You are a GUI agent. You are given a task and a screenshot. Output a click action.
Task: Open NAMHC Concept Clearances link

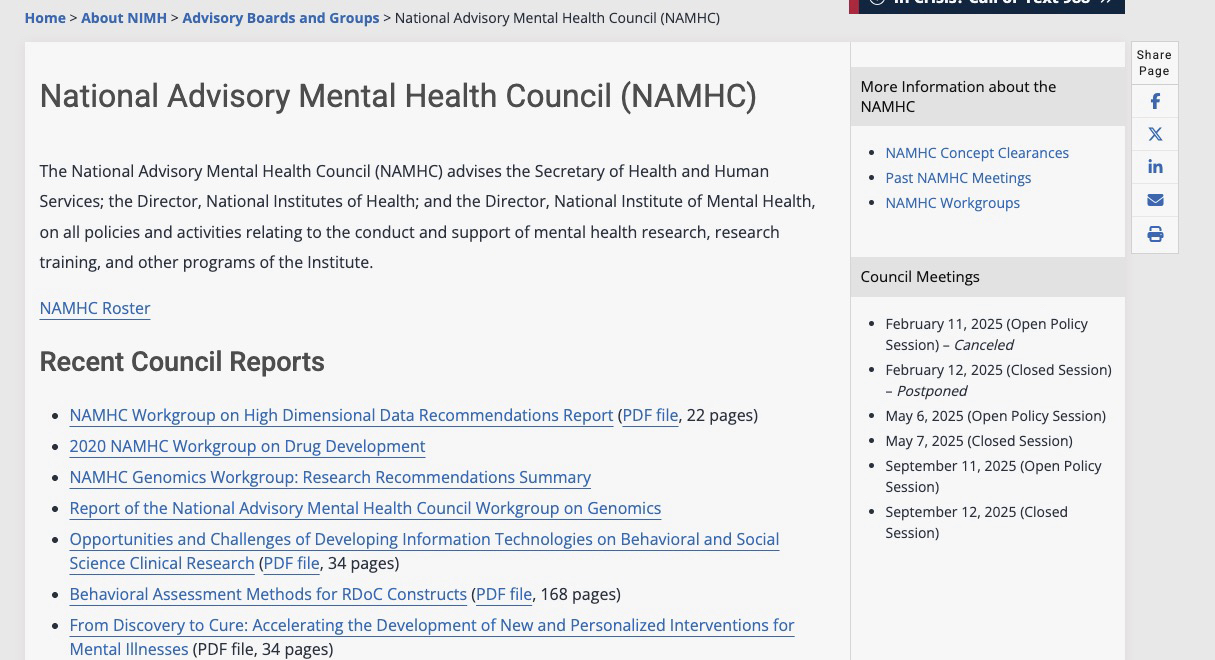tap(977, 153)
